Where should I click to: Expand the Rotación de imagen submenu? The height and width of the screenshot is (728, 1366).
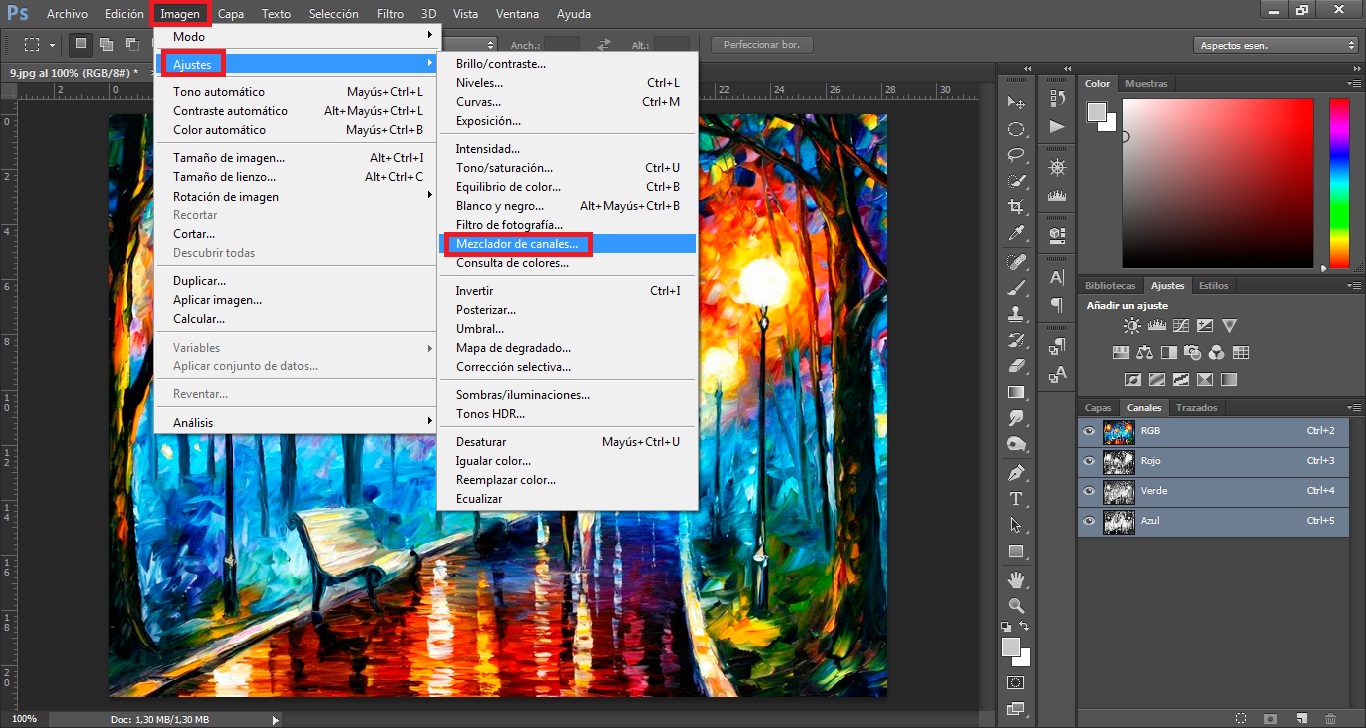pyautogui.click(x=297, y=196)
